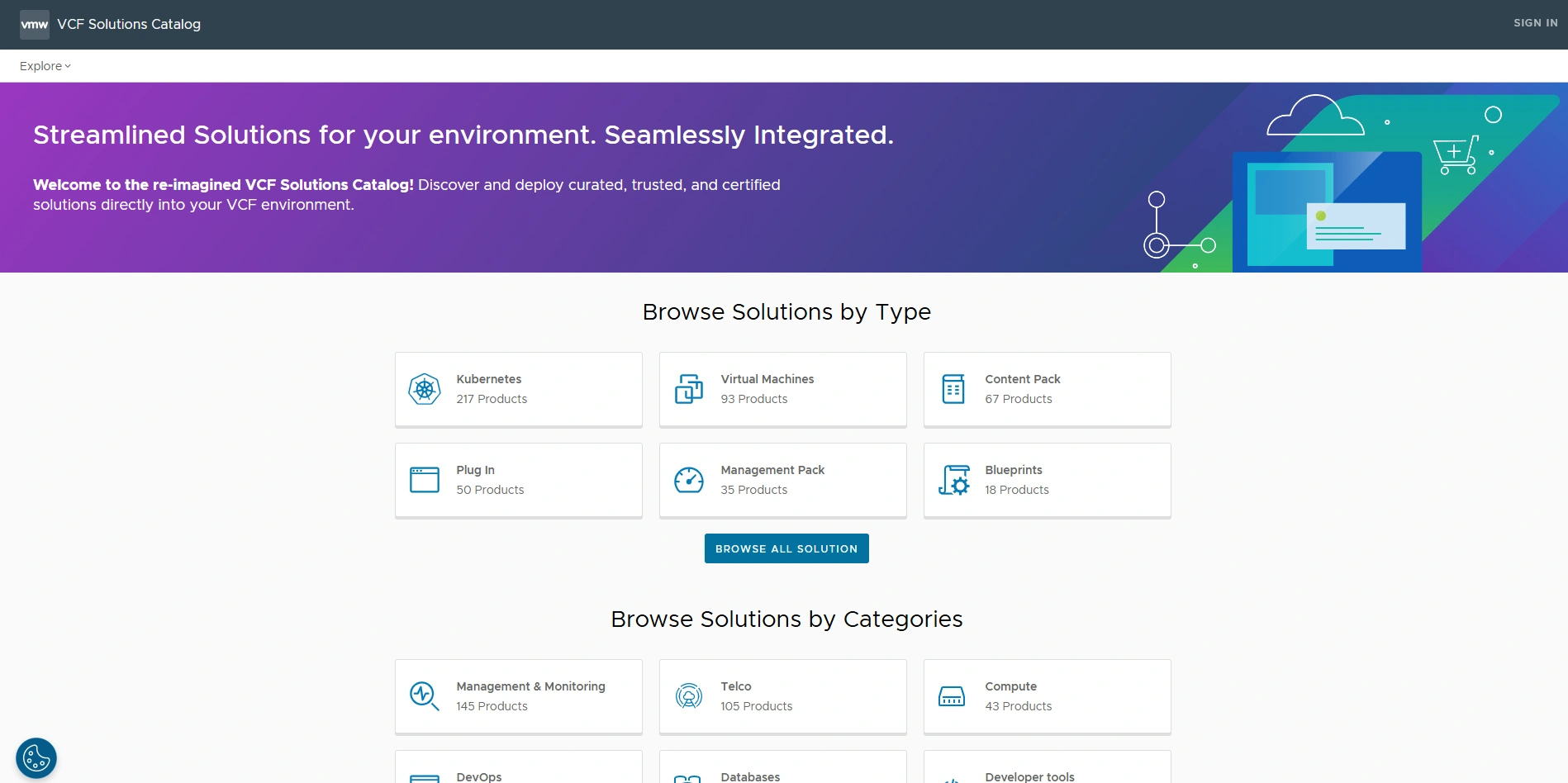
Task: Click the Management & Monitoring heartbeat icon
Action: point(424,695)
